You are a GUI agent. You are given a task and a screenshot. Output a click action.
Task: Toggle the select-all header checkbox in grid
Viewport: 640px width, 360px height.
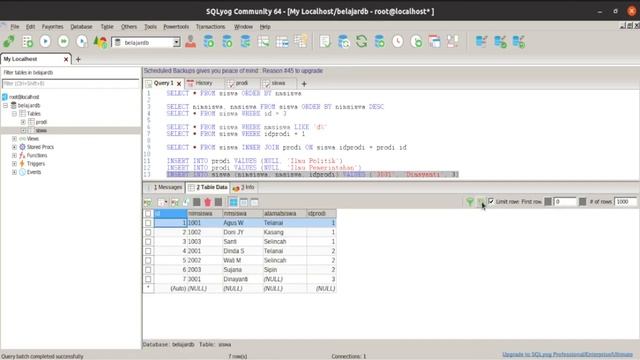pyautogui.click(x=148, y=213)
